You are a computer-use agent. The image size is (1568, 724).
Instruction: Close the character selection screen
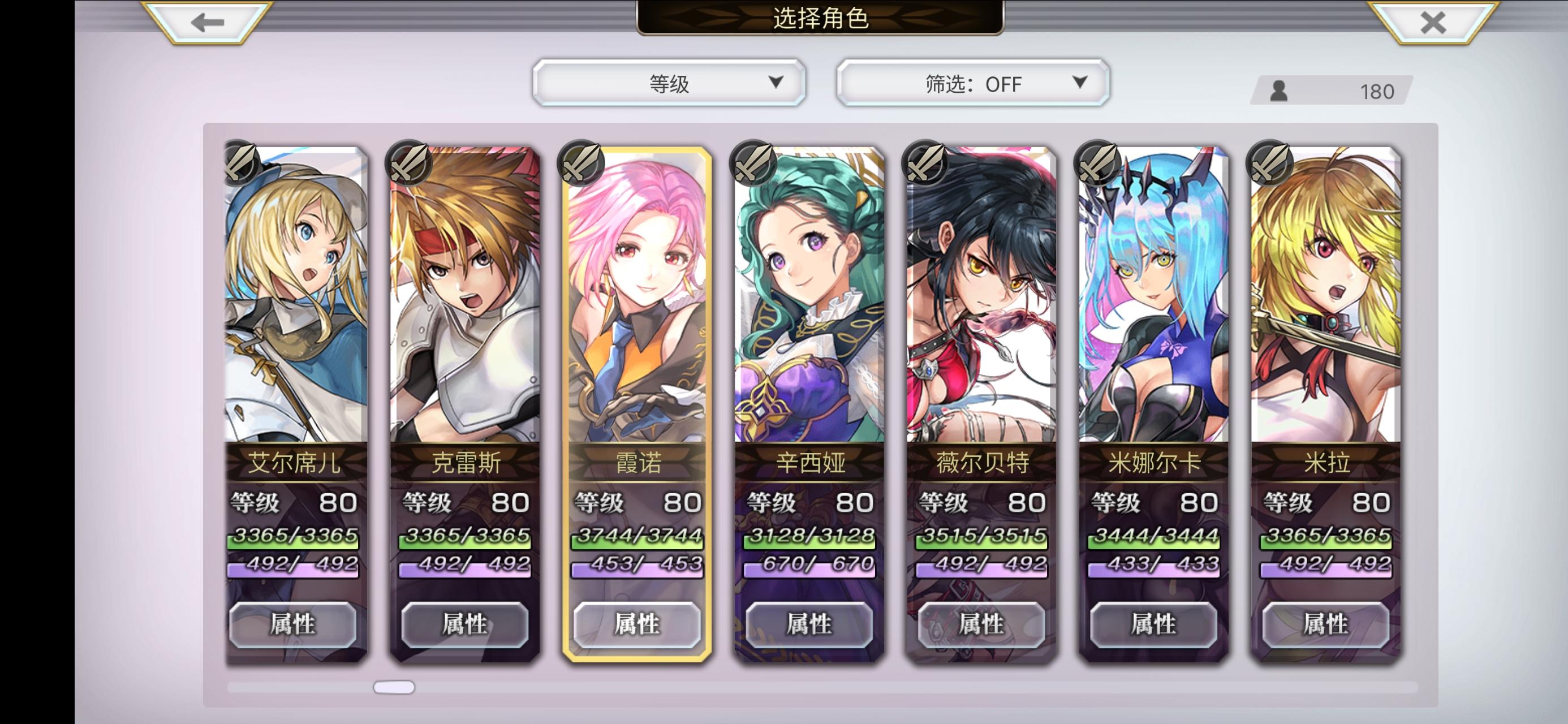click(1433, 23)
